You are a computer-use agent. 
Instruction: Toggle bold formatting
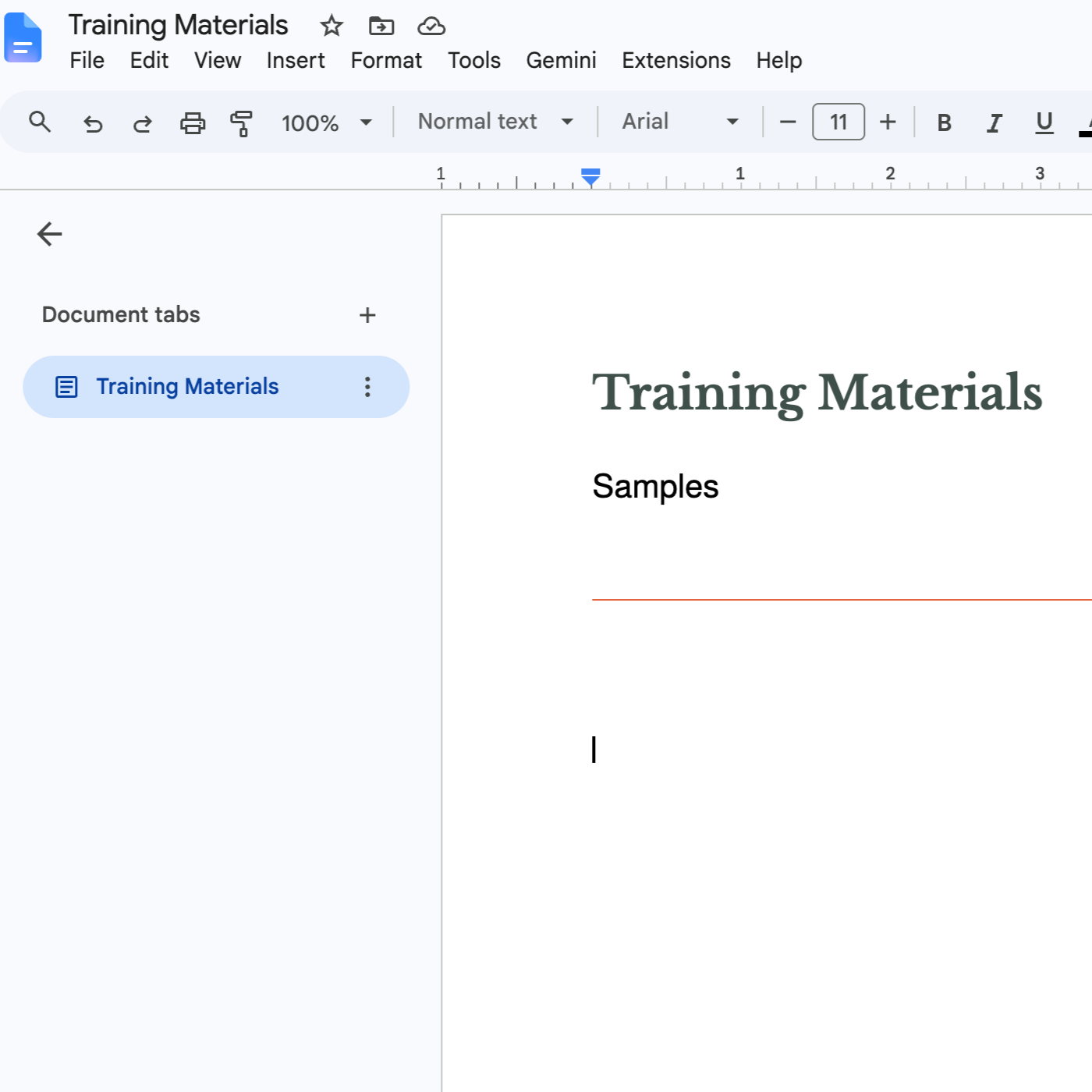[x=944, y=122]
